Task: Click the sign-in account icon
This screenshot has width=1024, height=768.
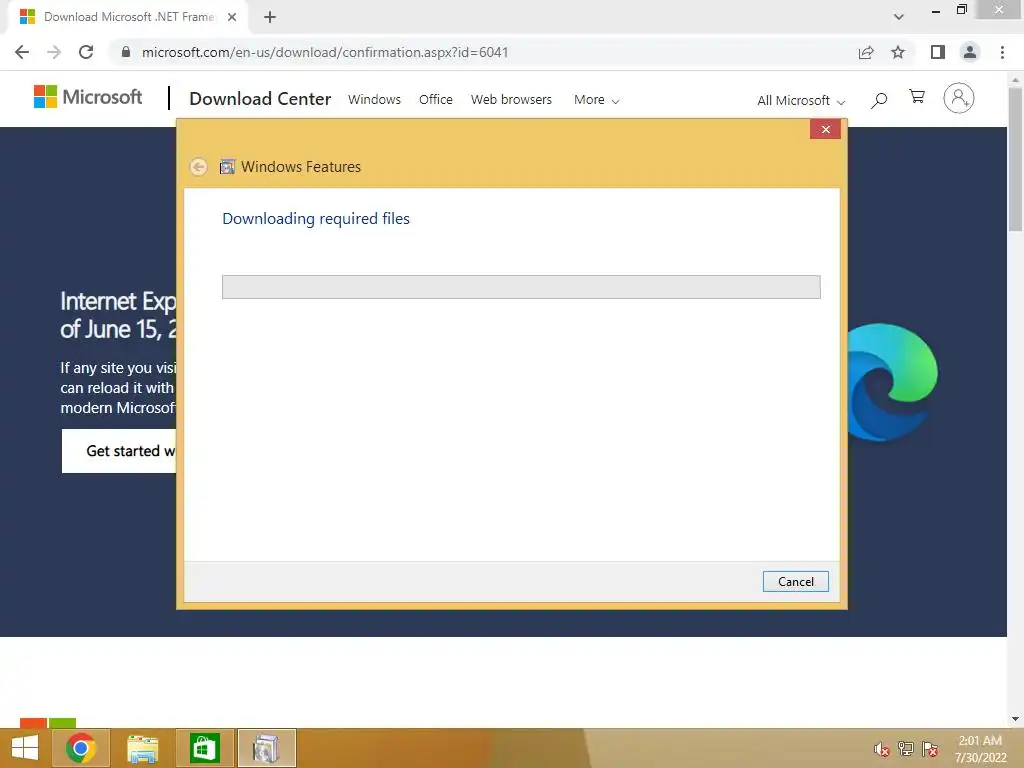Action: point(959,98)
